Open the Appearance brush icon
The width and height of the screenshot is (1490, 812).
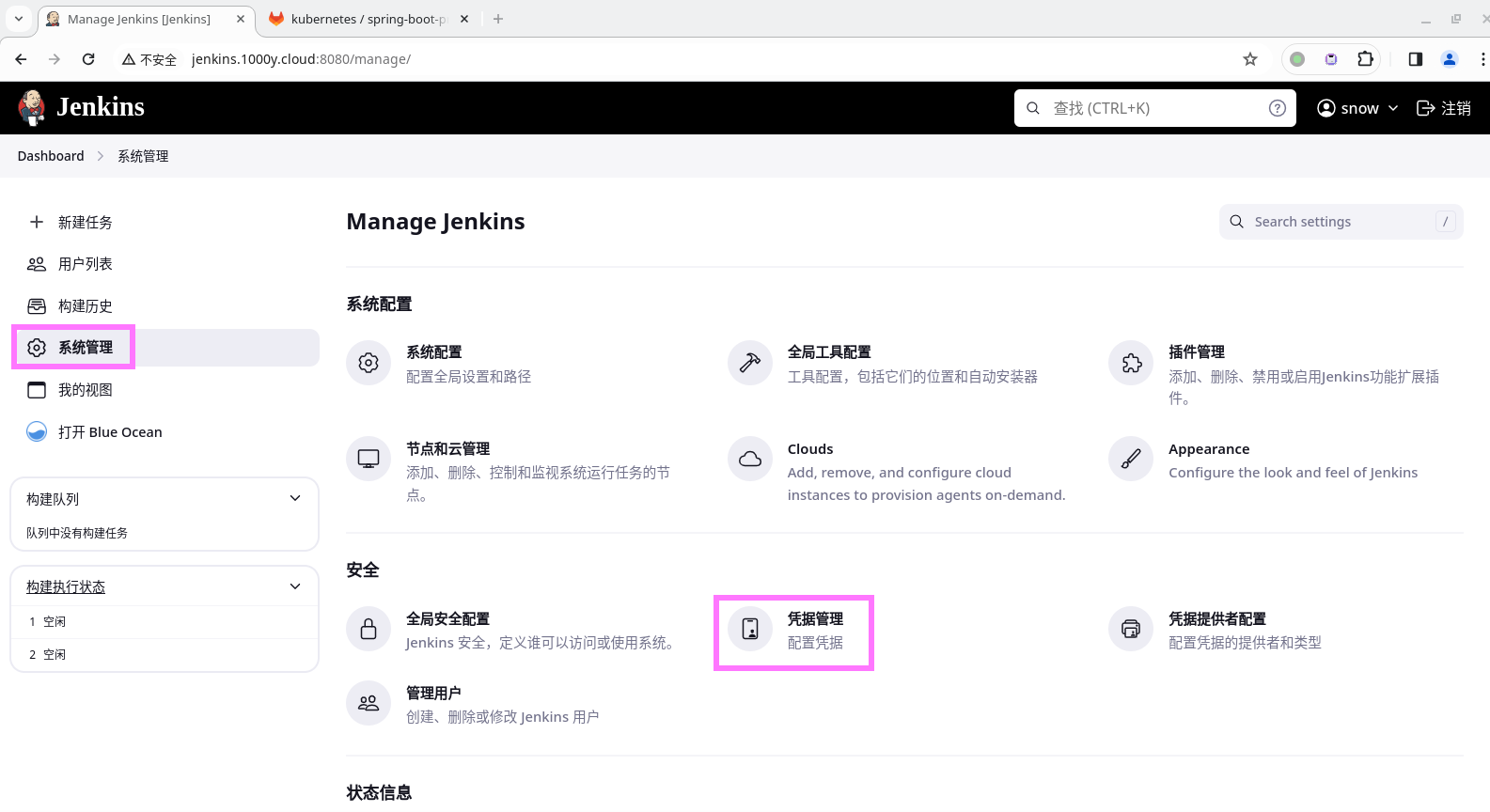(1131, 459)
